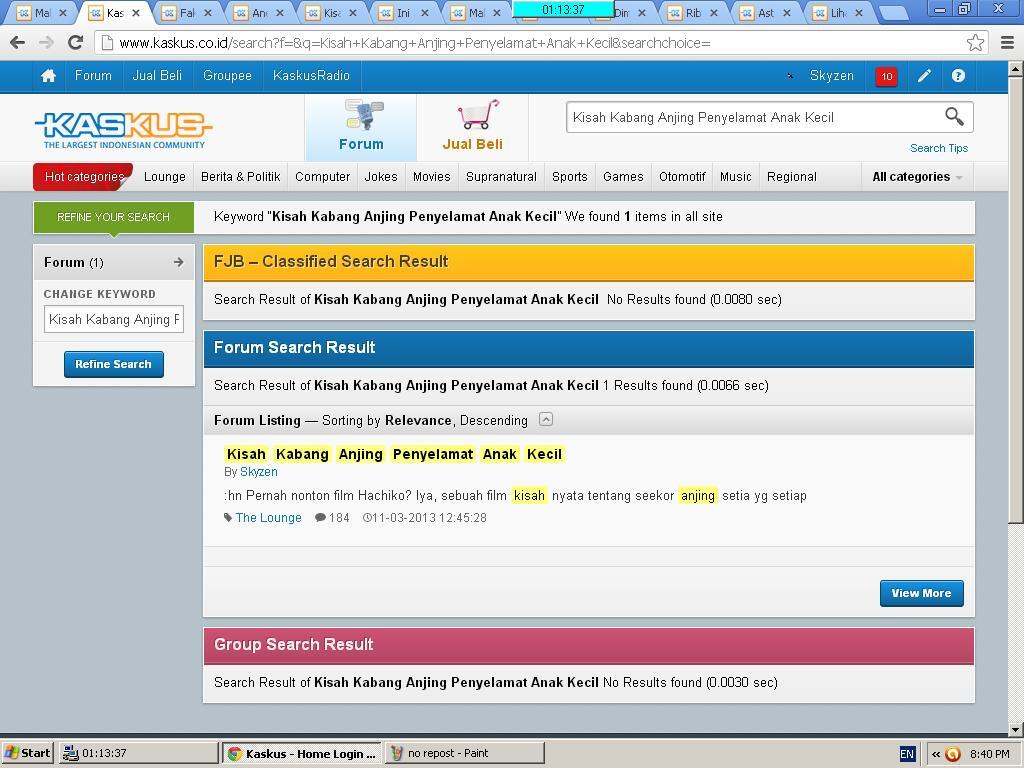Viewport: 1024px width, 768px height.
Task: Click the thread timestamp 11-03-2013 12:45:28
Action: (425, 518)
